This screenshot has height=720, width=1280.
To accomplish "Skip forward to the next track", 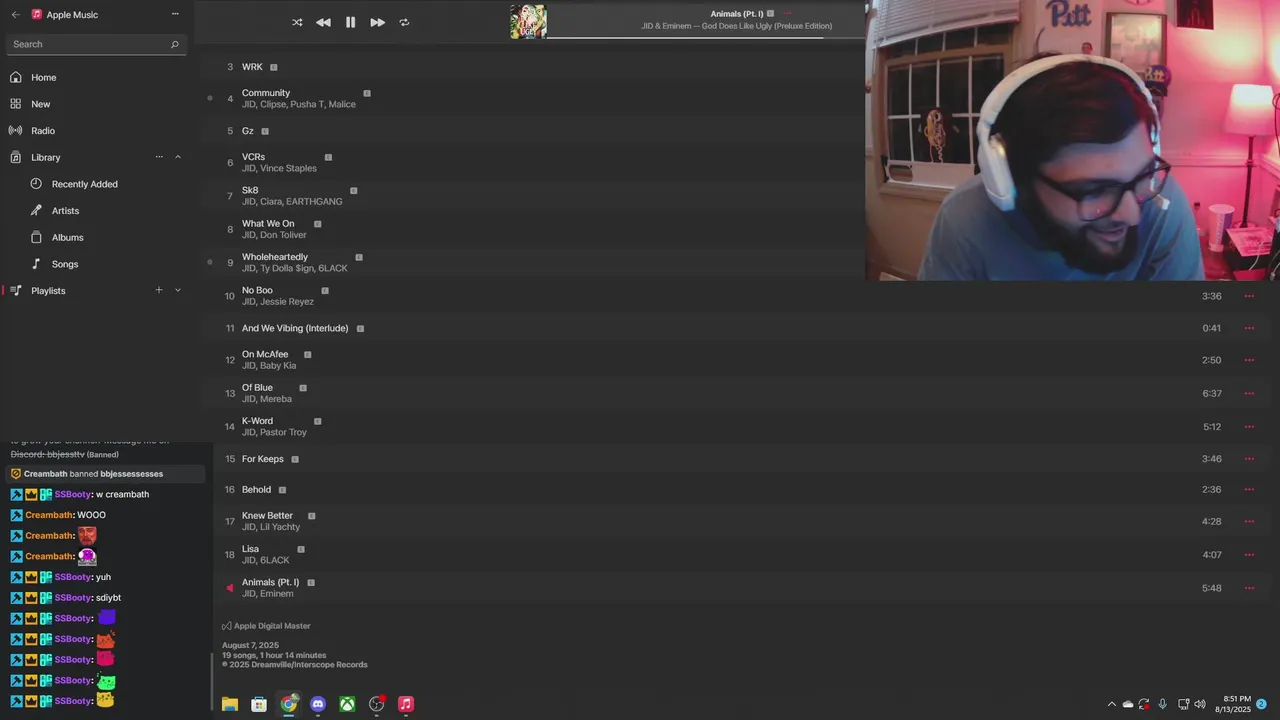I will coord(377,22).
